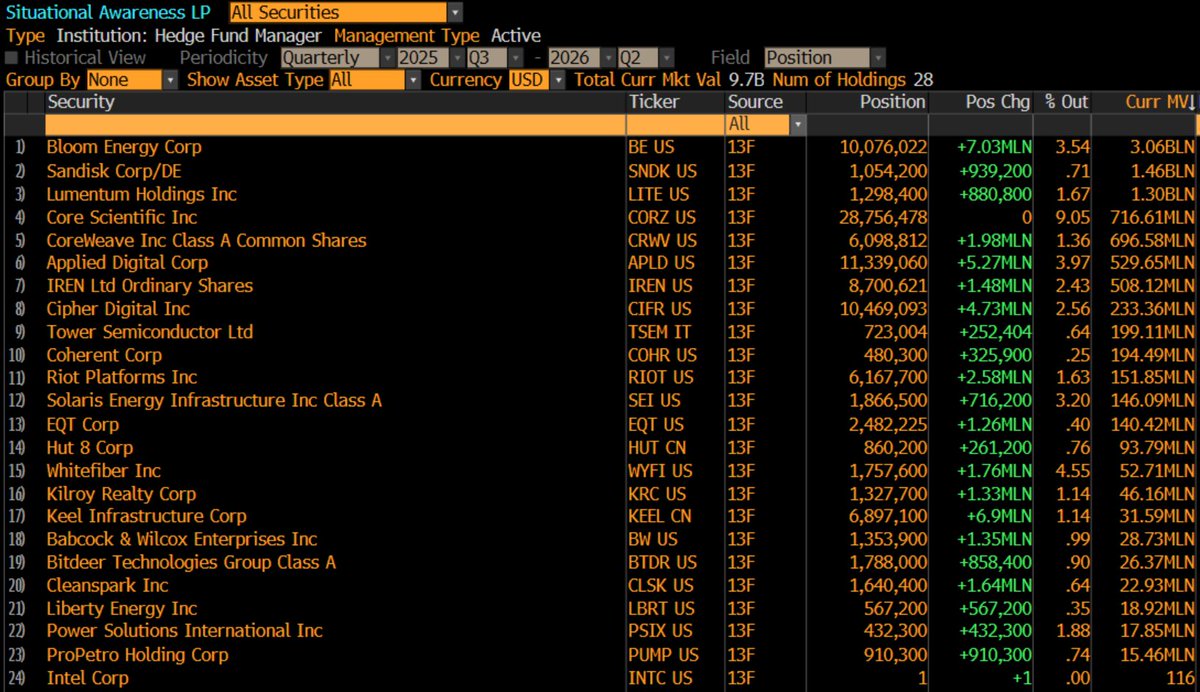Select Riot Platforms Inc security
The height and width of the screenshot is (692, 1200).
pos(122,377)
